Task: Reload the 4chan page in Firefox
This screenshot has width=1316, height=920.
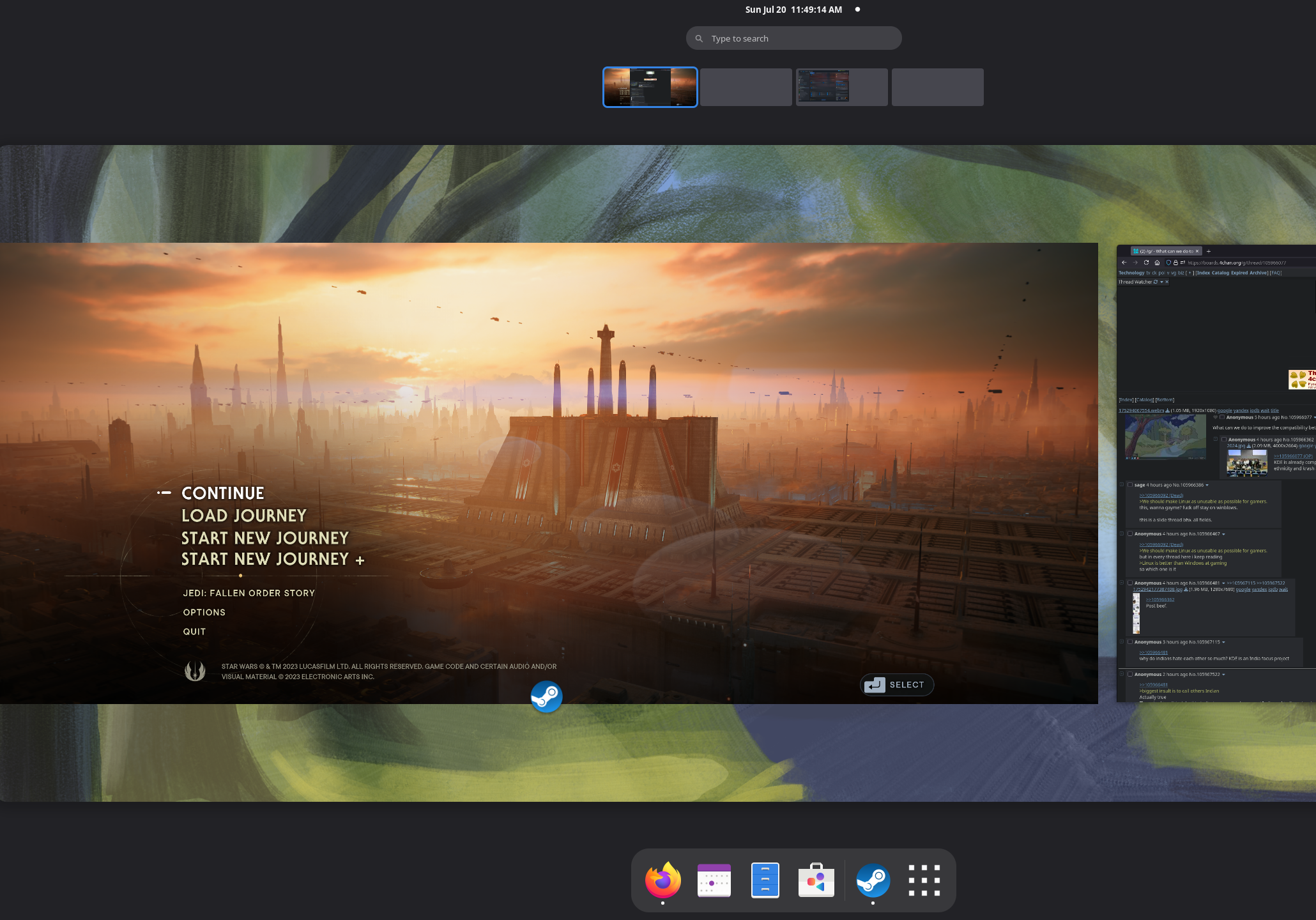Action: [x=1146, y=263]
